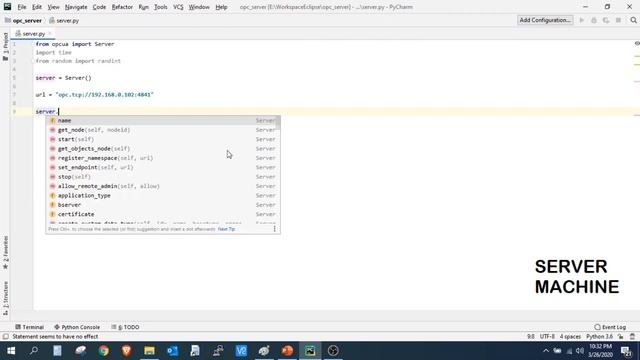Click the Add Configuration button
This screenshot has width=640, height=360.
pyautogui.click(x=545, y=20)
